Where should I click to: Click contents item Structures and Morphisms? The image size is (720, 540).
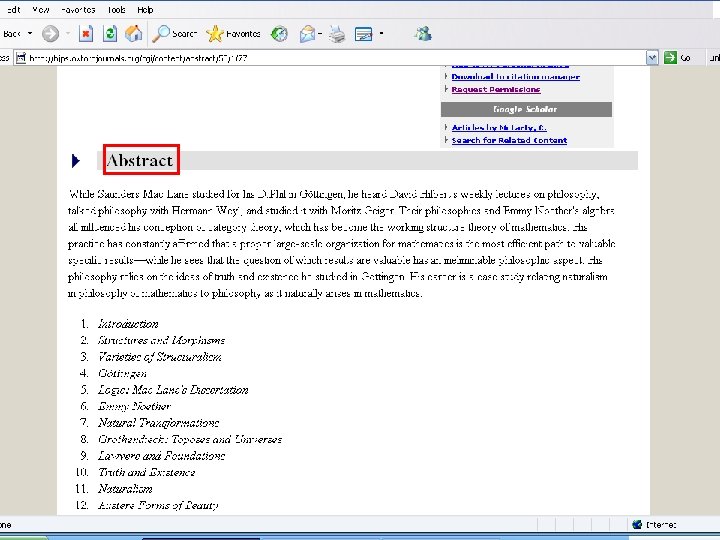tap(161, 340)
